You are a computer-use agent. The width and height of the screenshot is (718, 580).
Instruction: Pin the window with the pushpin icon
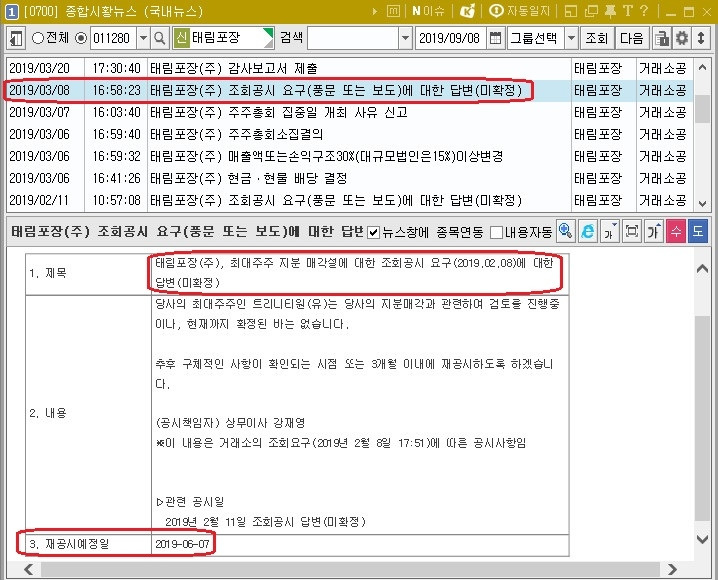click(x=610, y=11)
